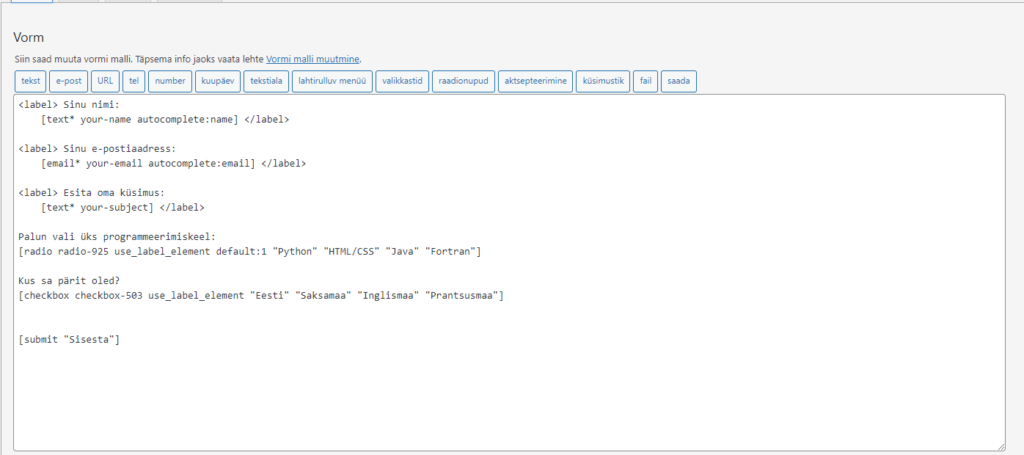
Task: Open the 'Vormi malli muutmine' link
Action: [x=312, y=59]
